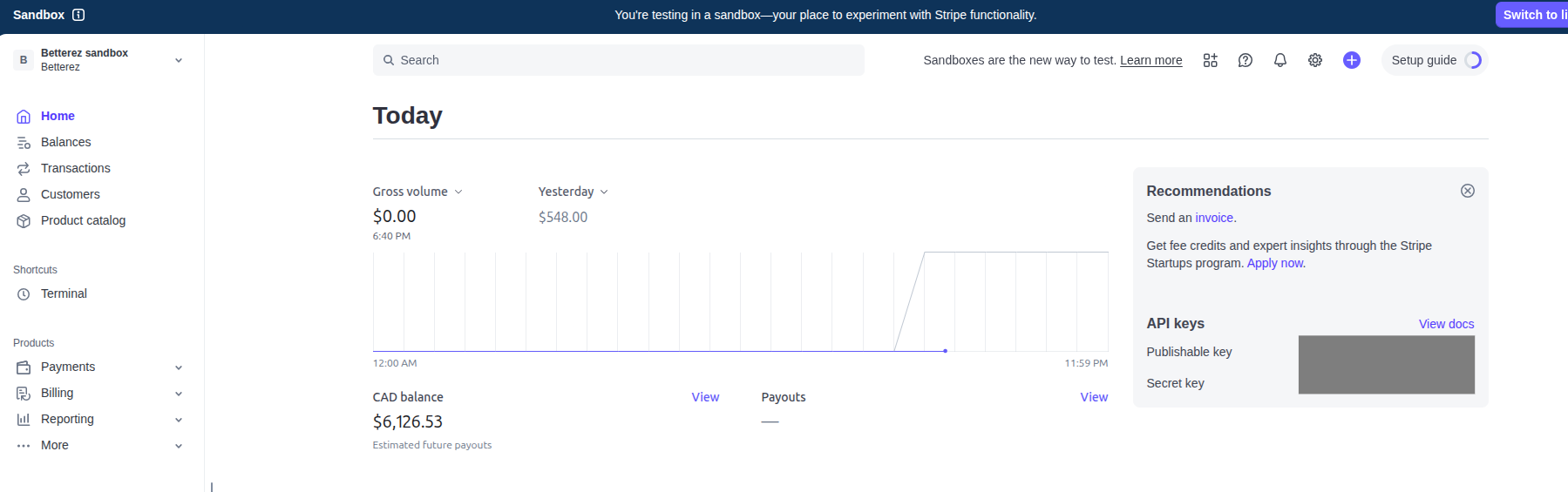Open Terminal shortcut in the sidebar
1568x492 pixels.
click(64, 293)
